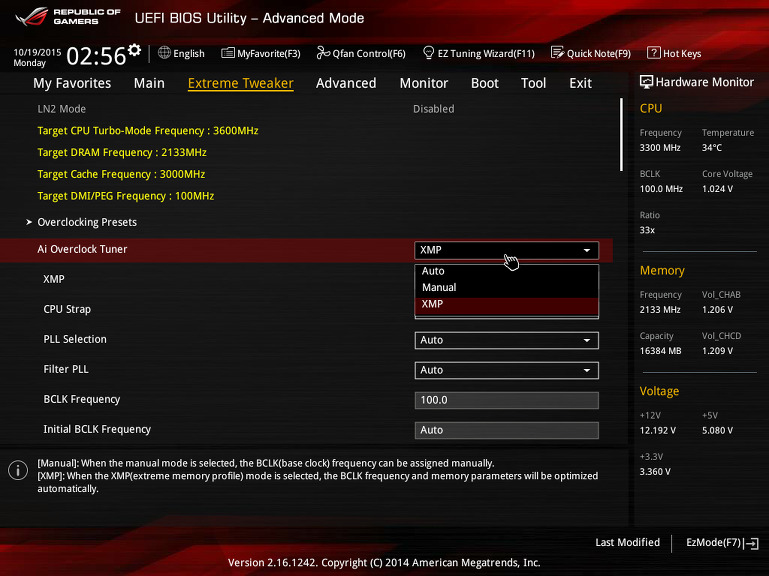The image size is (769, 576).
Task: Click the BCLK Frequency label
Action: point(81,399)
